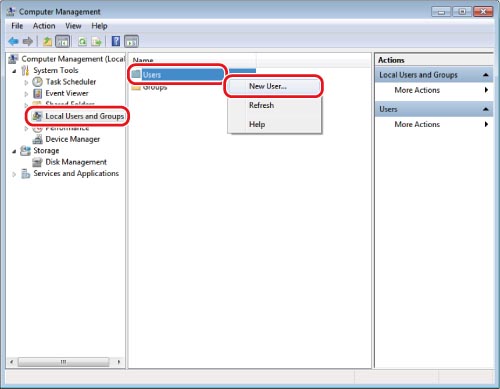Click the Computer Management root node icon
Image resolution: width=500 pixels, height=389 pixels.
pos(13,59)
